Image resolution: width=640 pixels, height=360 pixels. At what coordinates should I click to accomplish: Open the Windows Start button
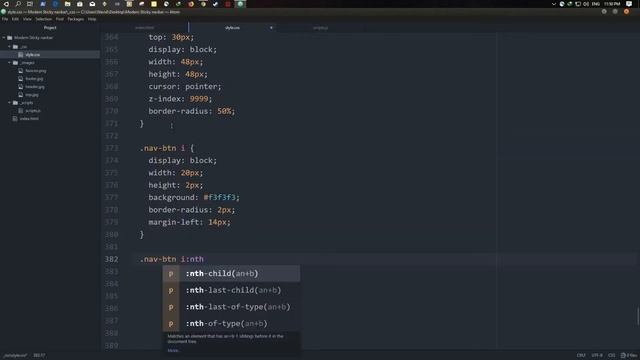click(6, 4)
